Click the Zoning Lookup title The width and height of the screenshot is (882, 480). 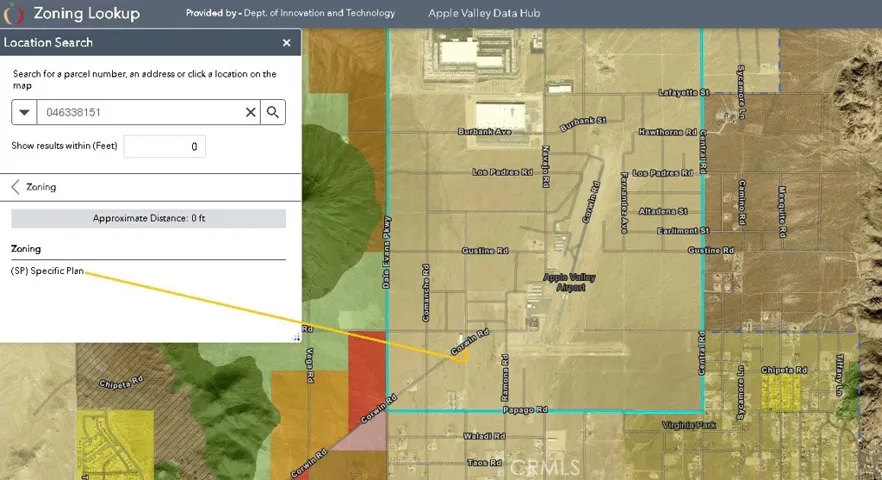87,14
